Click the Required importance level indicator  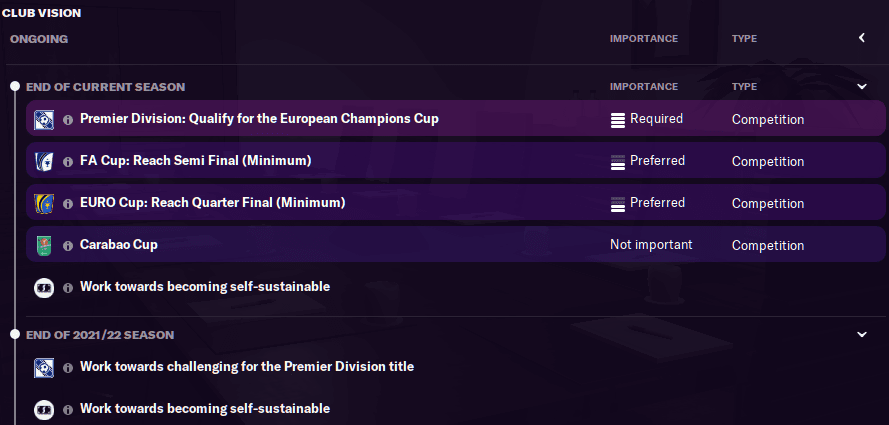646,119
